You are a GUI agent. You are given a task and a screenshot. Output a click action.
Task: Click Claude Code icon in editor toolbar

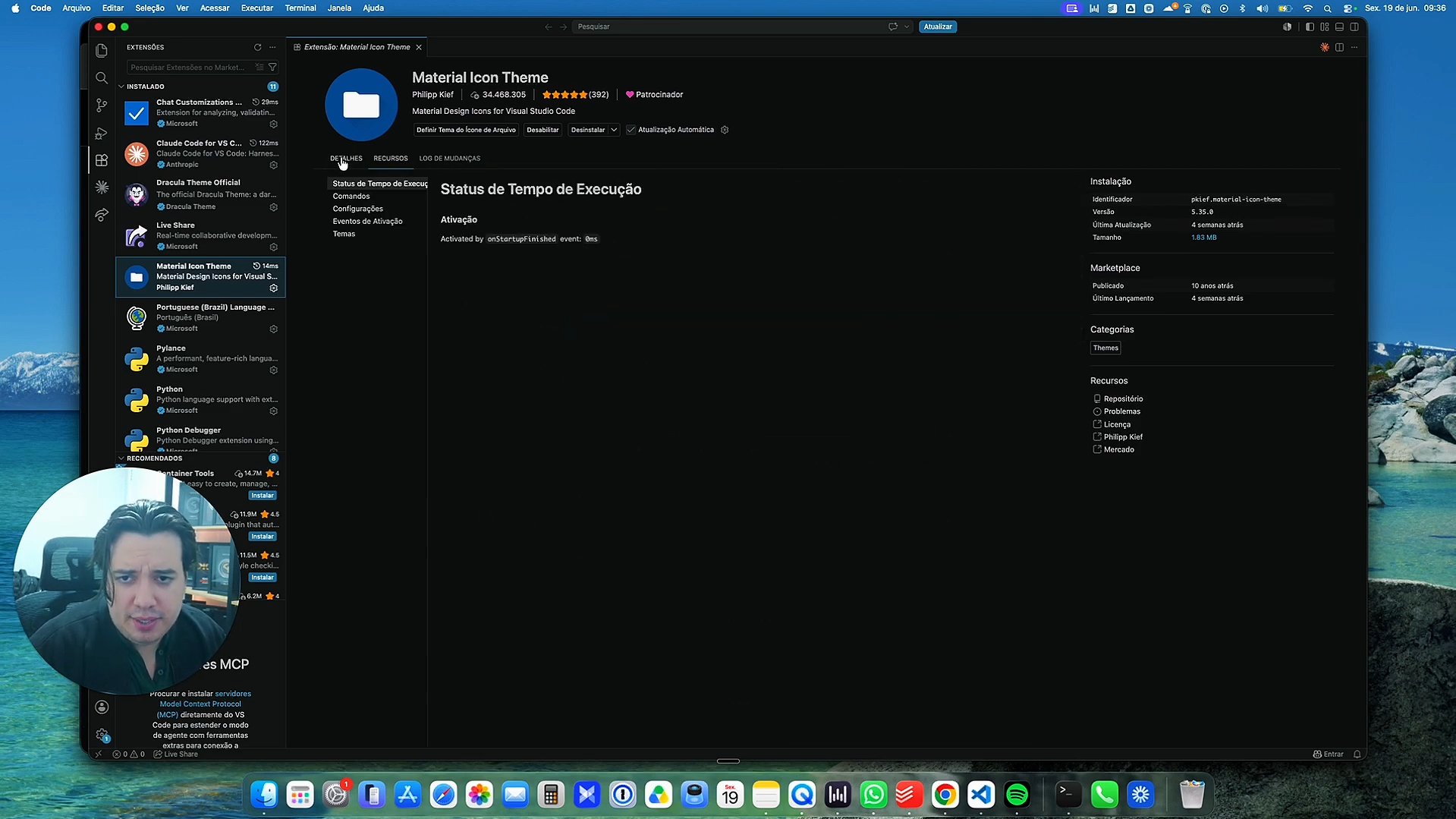coord(1325,47)
